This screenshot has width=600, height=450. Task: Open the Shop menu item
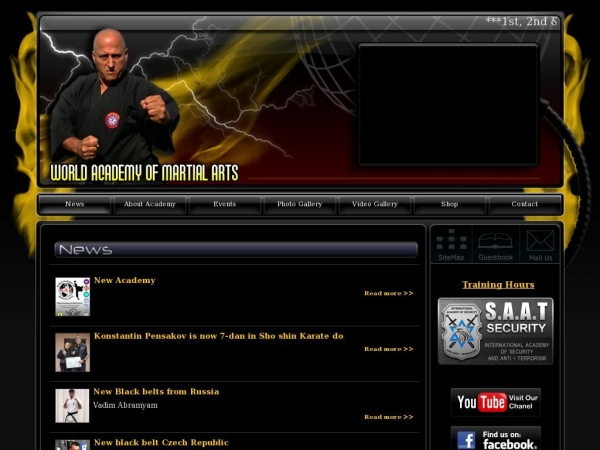450,204
